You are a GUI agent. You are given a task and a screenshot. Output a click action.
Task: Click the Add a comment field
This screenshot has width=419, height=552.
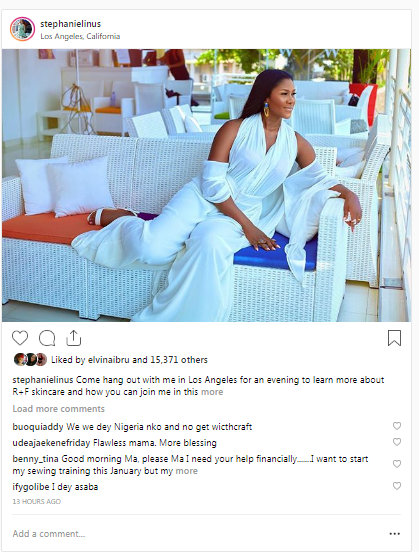click(197, 534)
